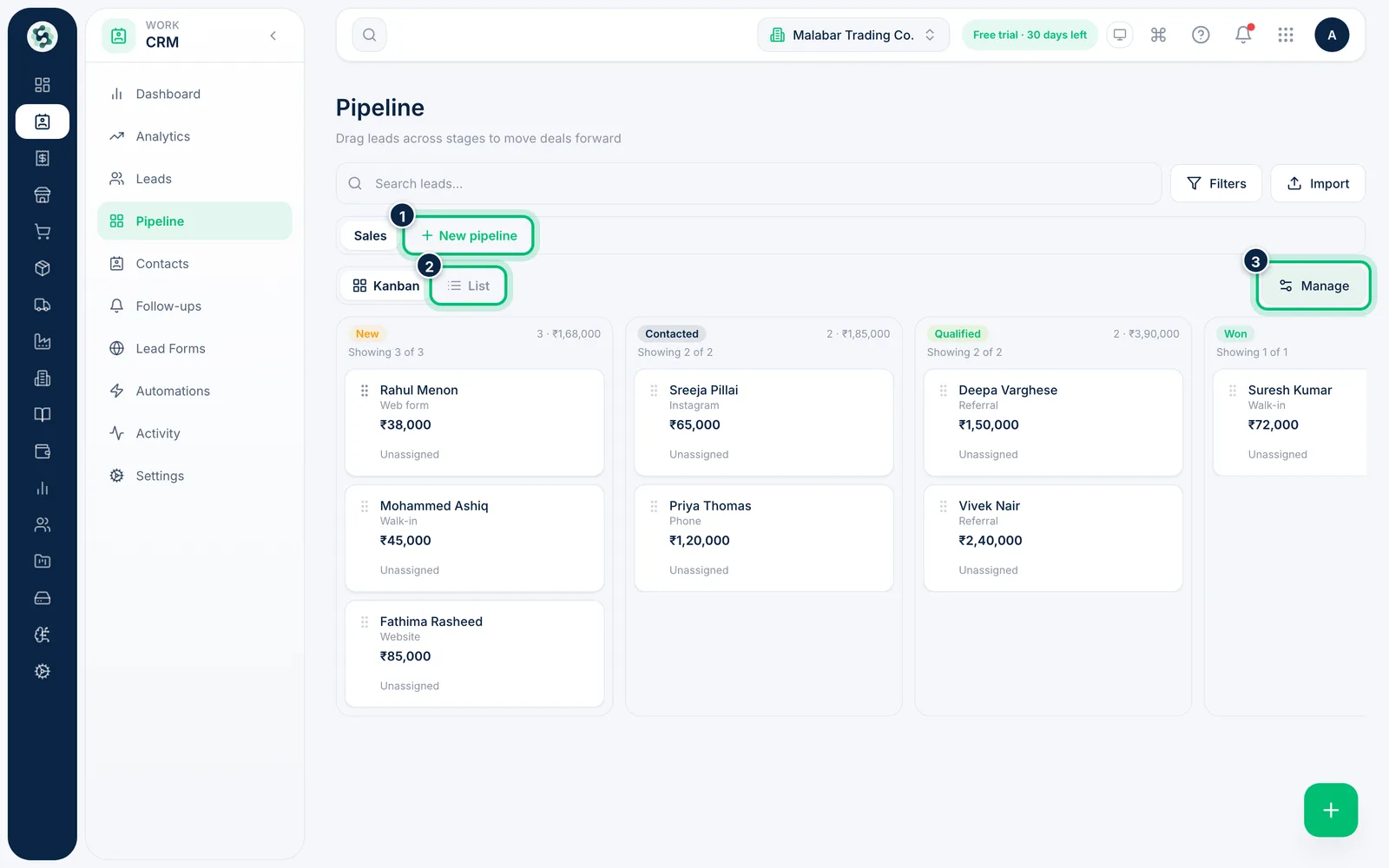1389x868 pixels.
Task: Open the Vivek Nair lead card
Action: click(x=1053, y=538)
